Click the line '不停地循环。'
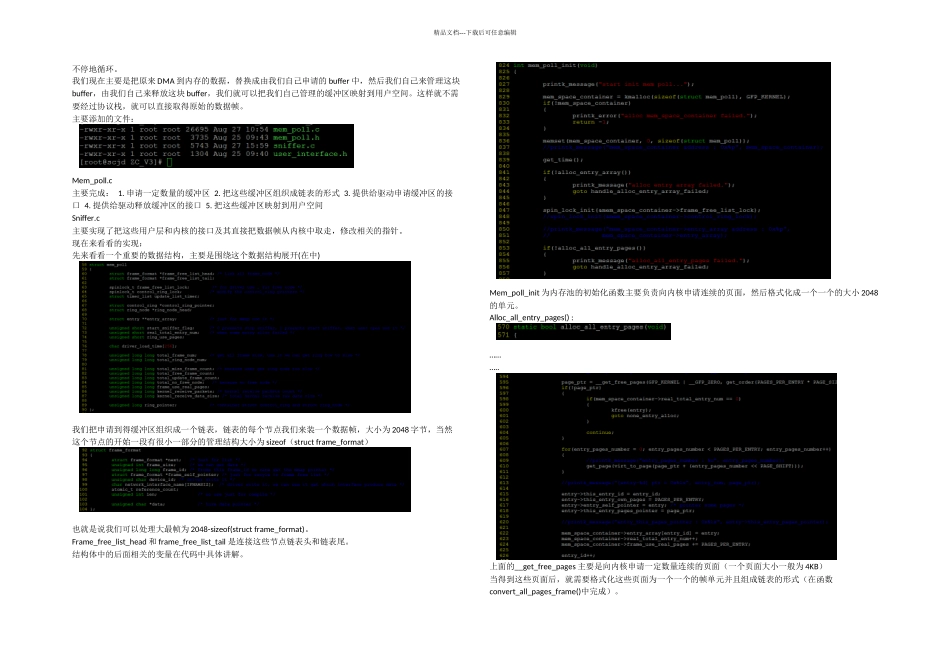The width and height of the screenshot is (950, 672). point(96,68)
